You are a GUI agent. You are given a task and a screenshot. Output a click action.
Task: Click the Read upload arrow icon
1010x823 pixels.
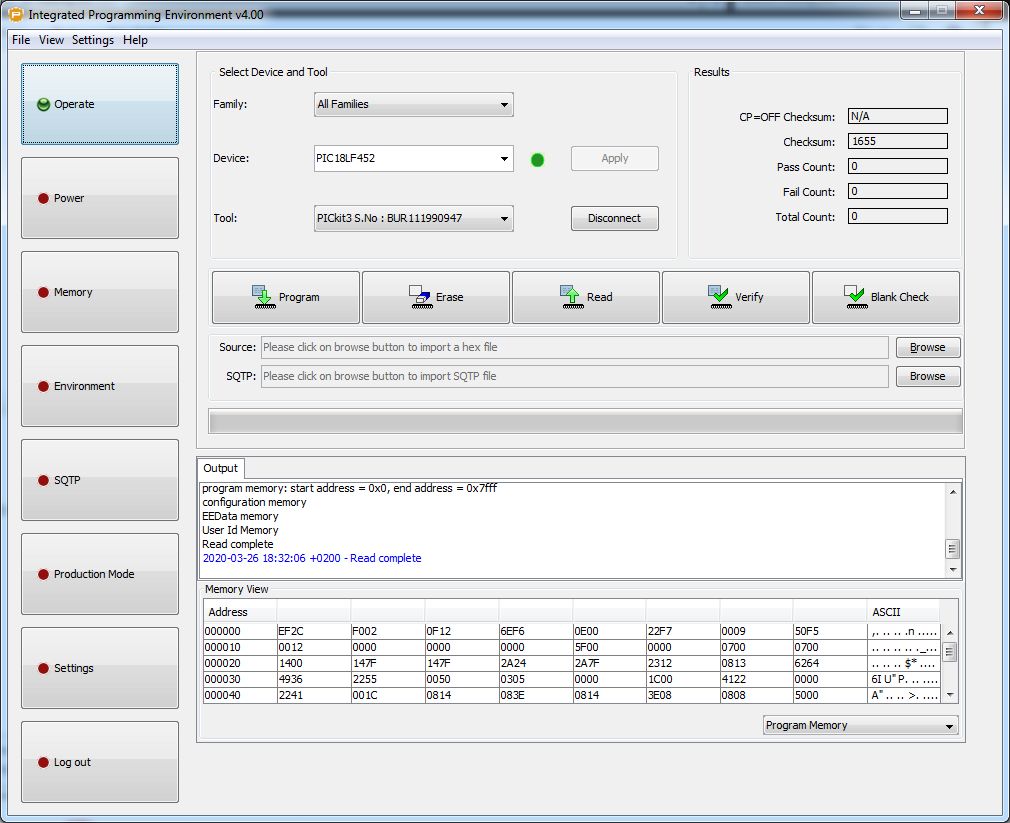point(571,297)
